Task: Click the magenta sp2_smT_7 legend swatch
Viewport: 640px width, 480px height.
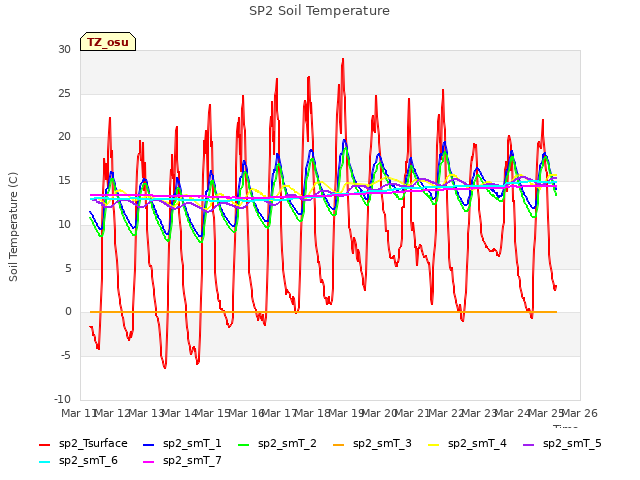Action: pyautogui.click(x=149, y=462)
